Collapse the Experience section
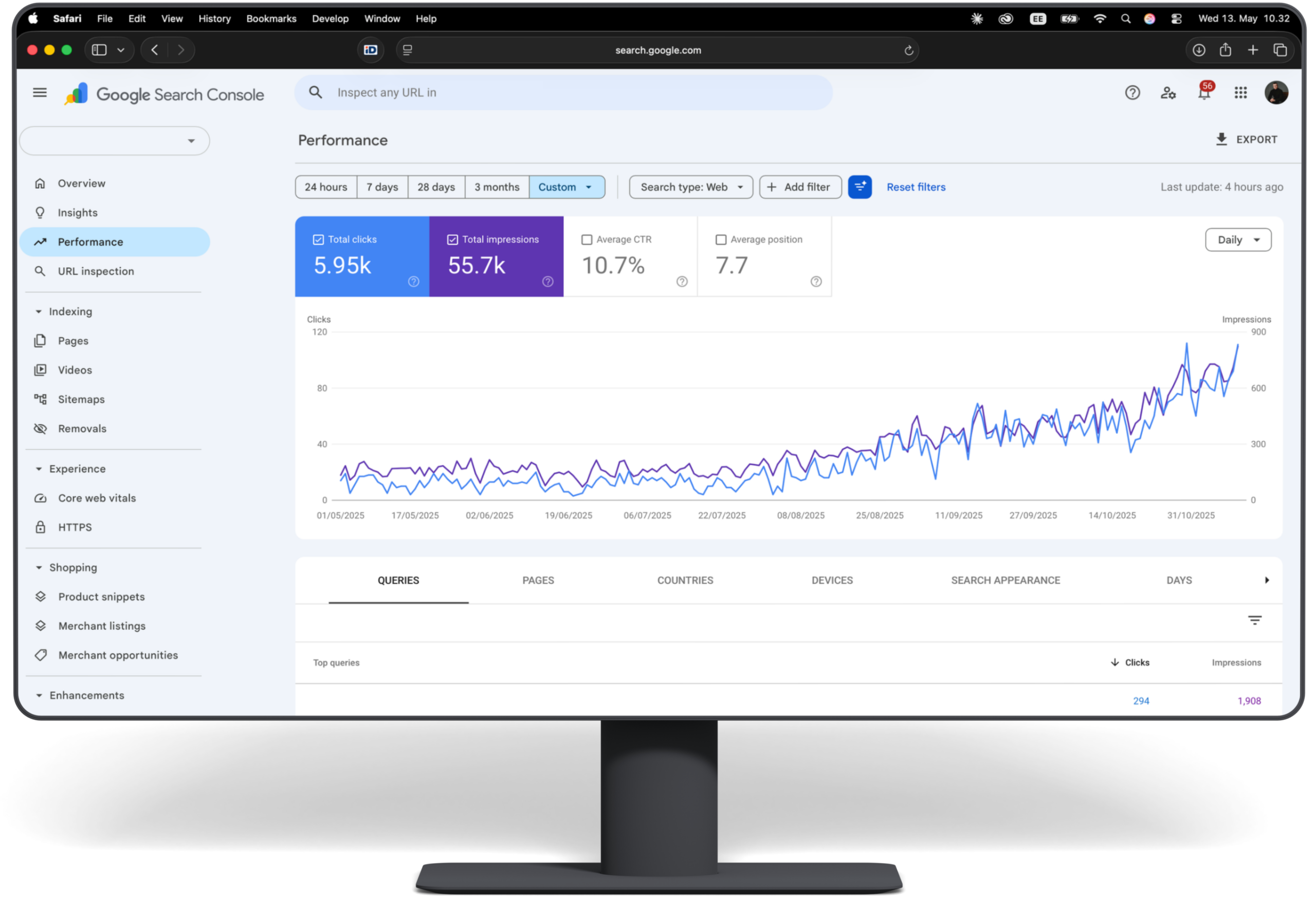This screenshot has height=898, width=1316. (71, 469)
